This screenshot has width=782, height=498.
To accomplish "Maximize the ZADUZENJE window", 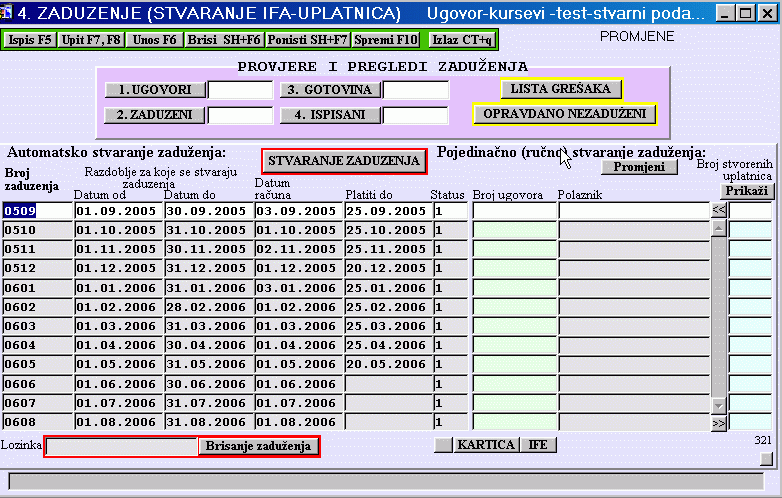I will [746, 13].
